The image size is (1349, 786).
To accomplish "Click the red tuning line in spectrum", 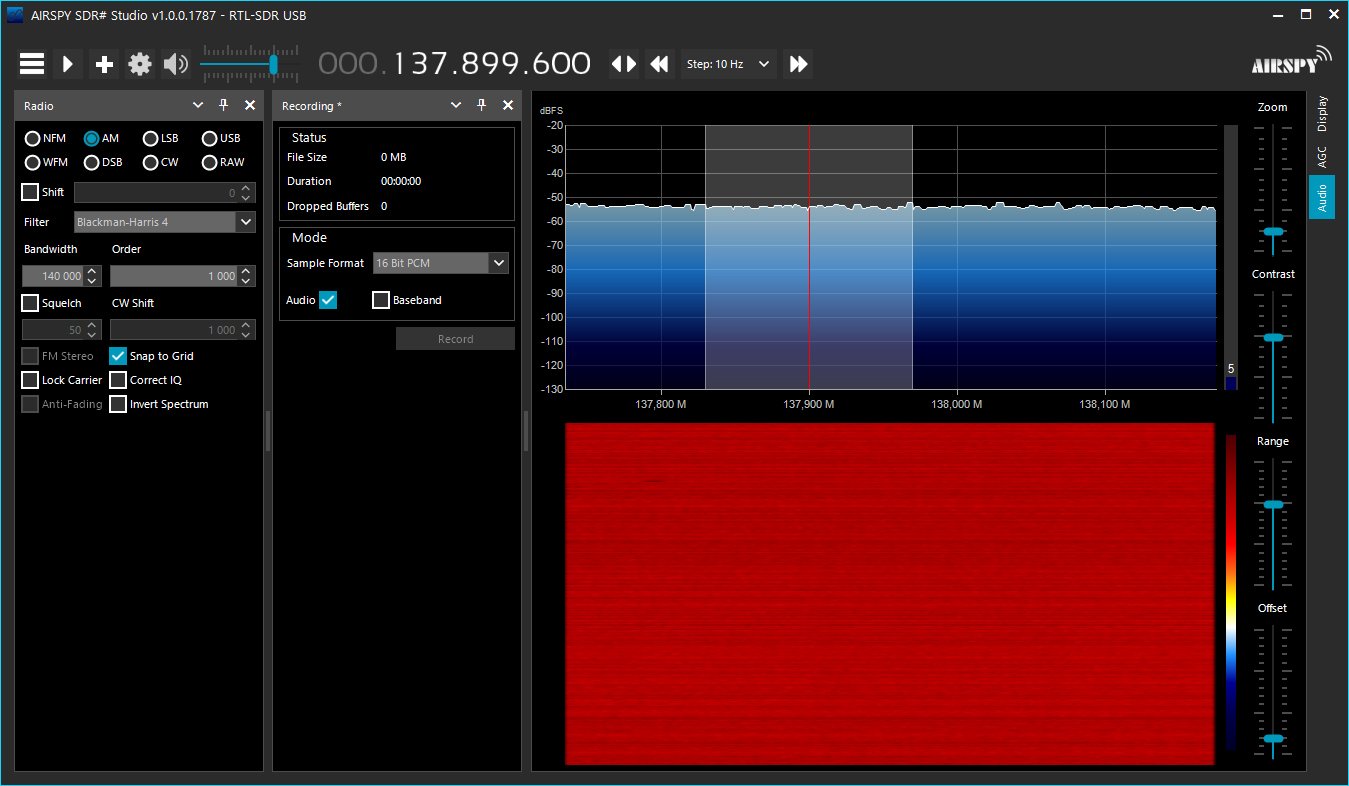I will (x=809, y=257).
